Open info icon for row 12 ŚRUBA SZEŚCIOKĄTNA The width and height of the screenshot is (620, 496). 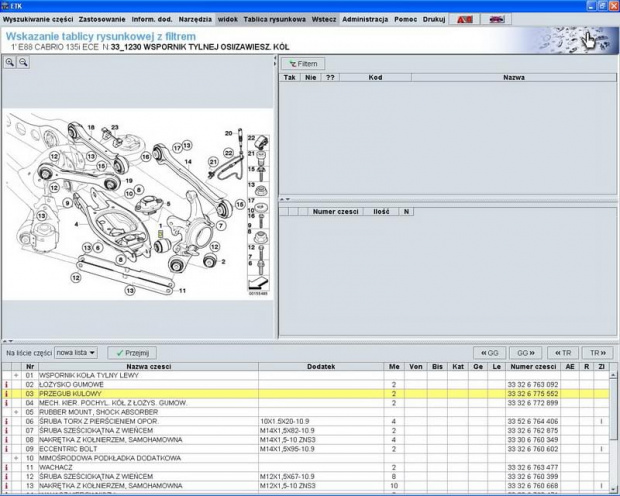[6, 477]
